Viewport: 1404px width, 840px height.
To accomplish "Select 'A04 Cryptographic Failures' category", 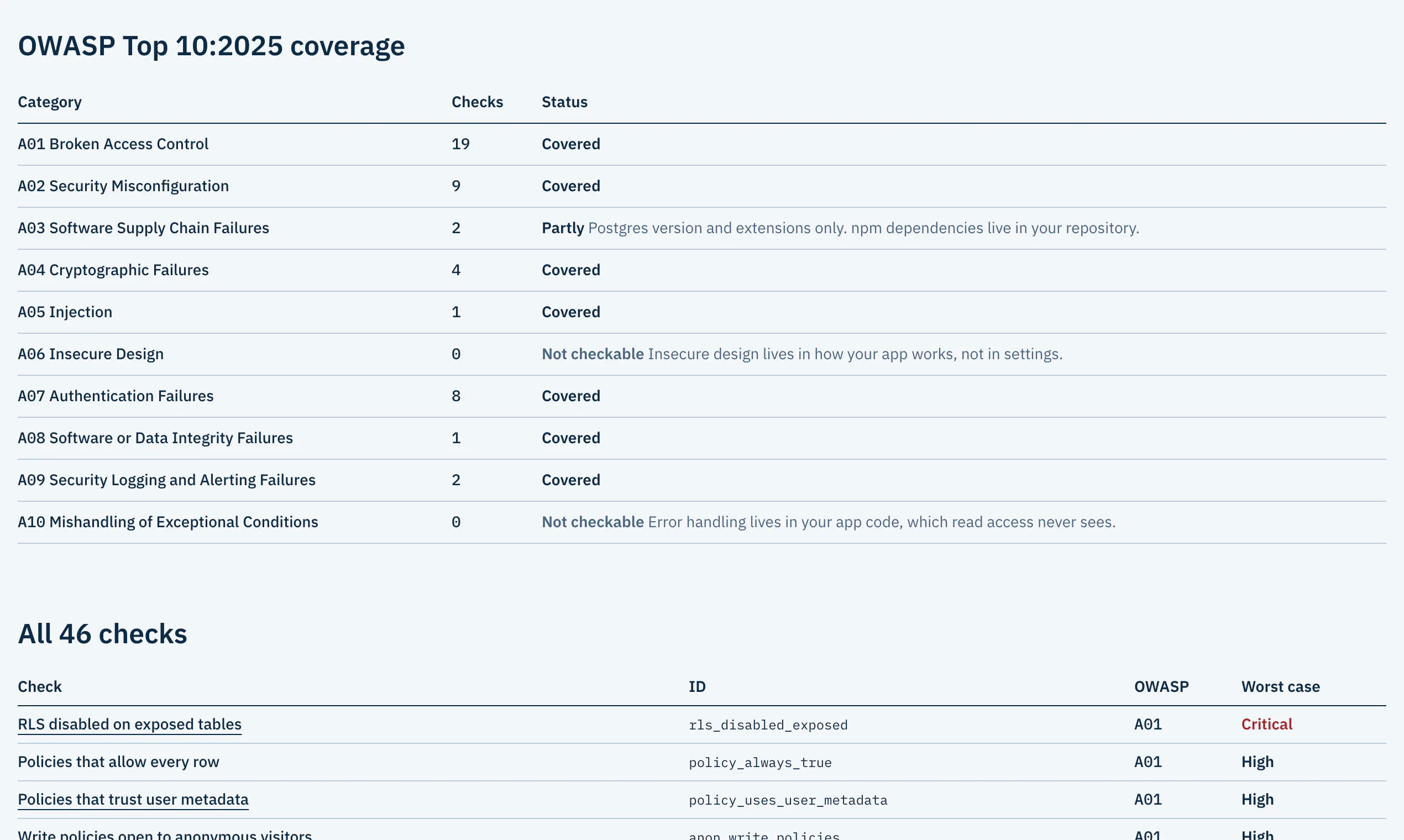I will pyautogui.click(x=113, y=270).
